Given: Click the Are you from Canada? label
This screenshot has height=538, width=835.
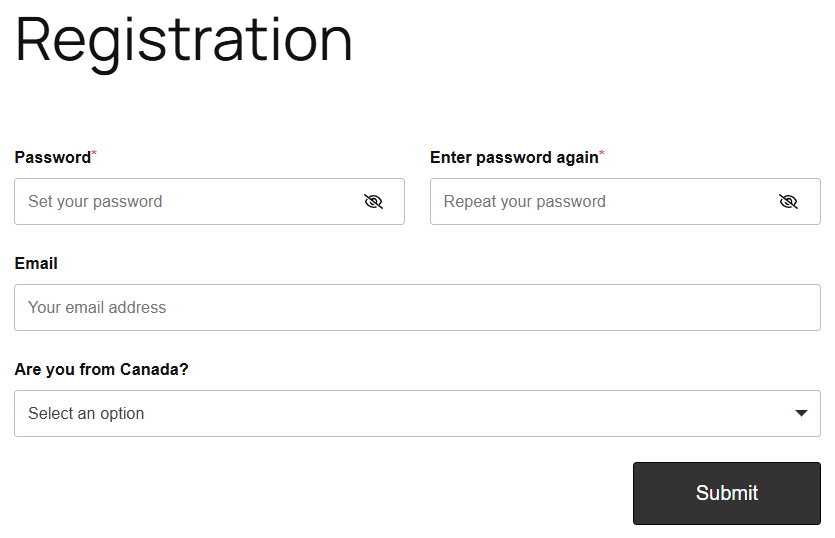Looking at the screenshot, I should (101, 369).
